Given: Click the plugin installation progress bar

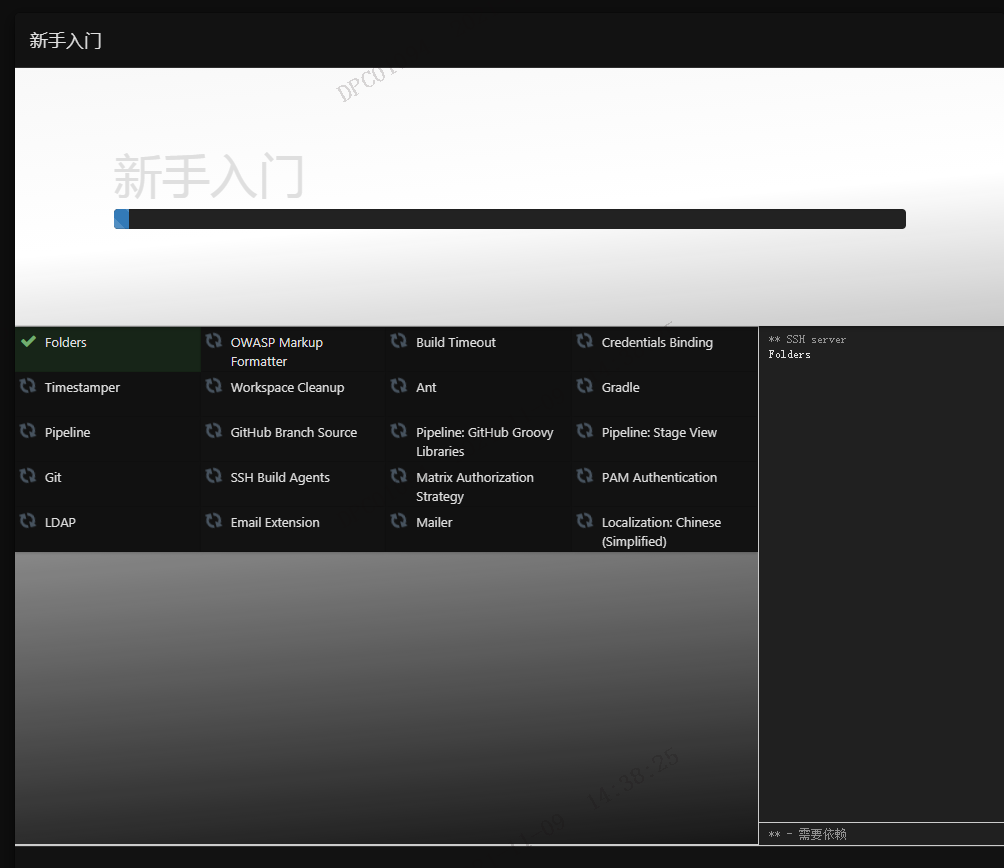Looking at the screenshot, I should pyautogui.click(x=510, y=219).
